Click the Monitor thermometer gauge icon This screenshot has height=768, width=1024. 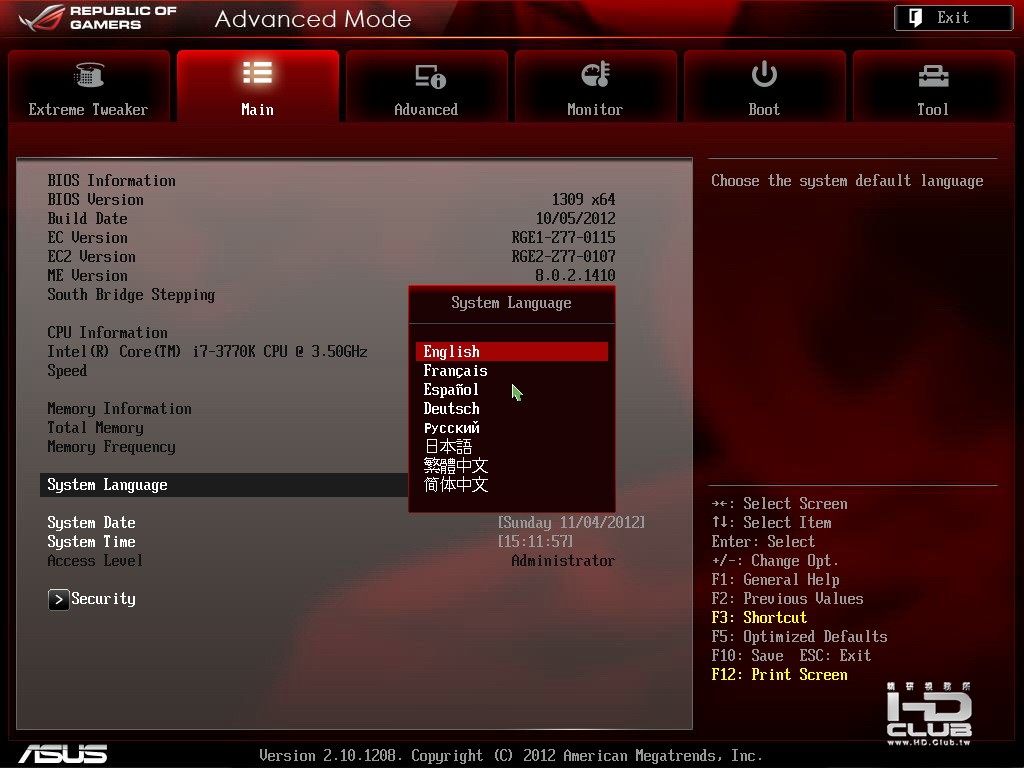[595, 74]
